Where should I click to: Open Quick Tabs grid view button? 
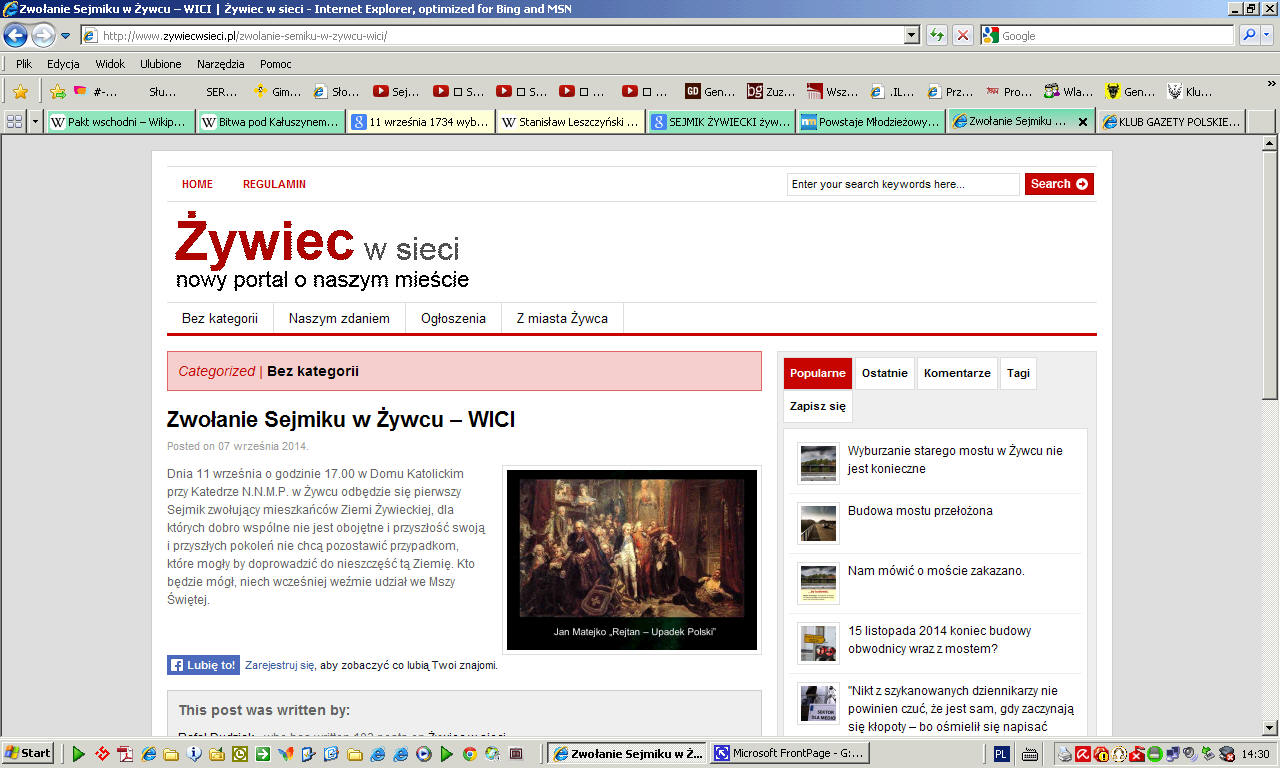tap(15, 122)
